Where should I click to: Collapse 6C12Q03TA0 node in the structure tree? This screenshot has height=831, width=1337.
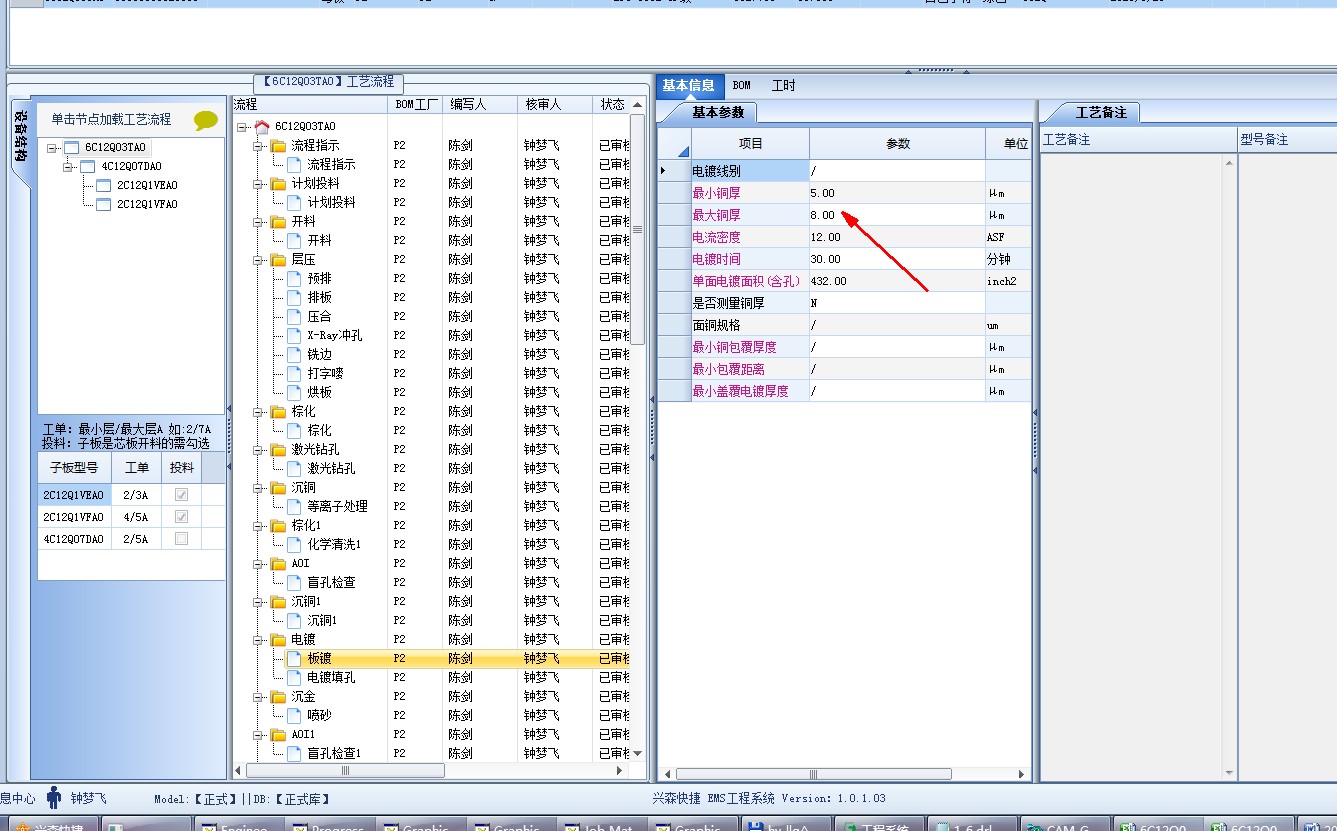pos(53,148)
